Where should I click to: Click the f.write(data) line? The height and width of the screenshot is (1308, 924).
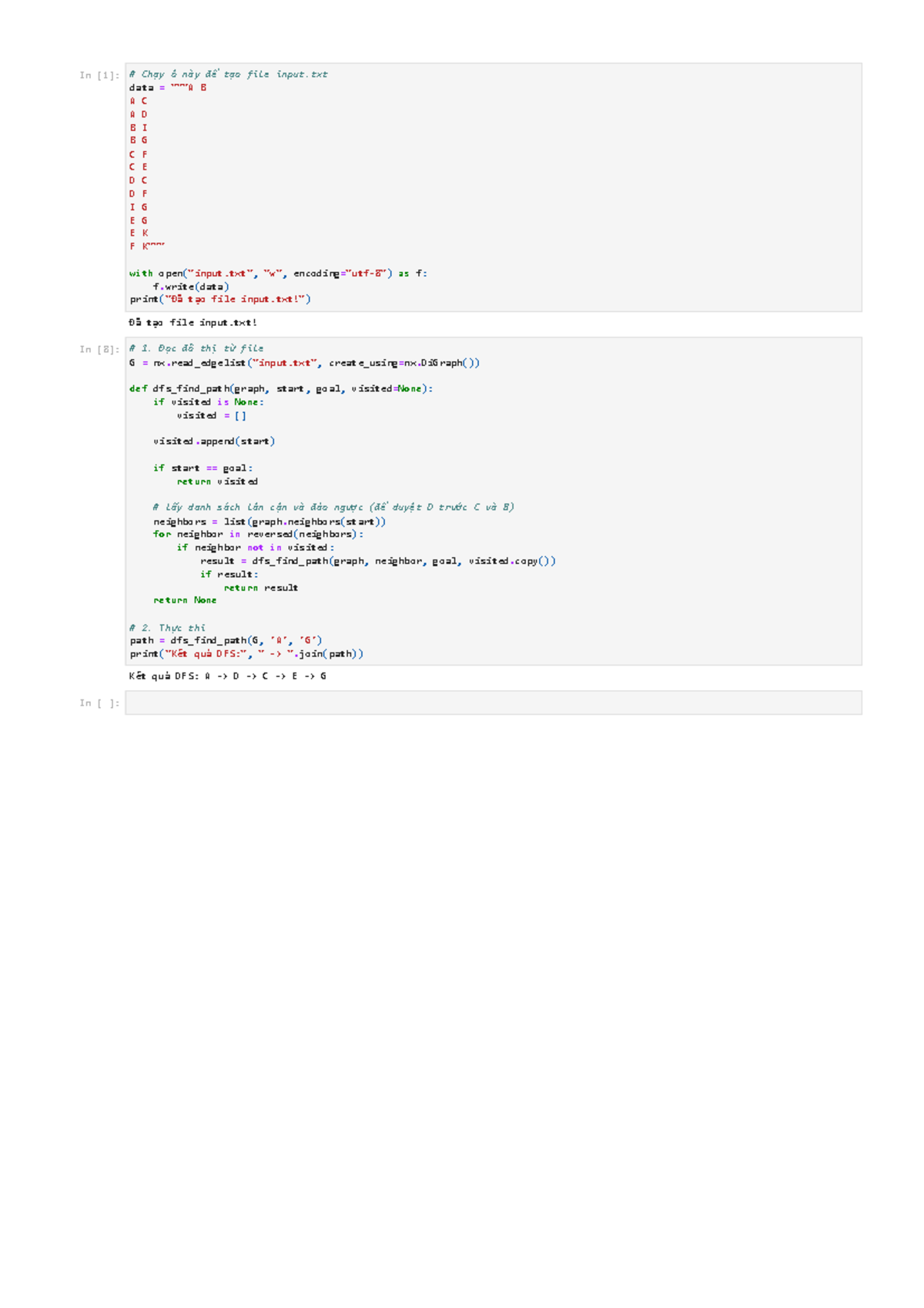pyautogui.click(x=190, y=287)
